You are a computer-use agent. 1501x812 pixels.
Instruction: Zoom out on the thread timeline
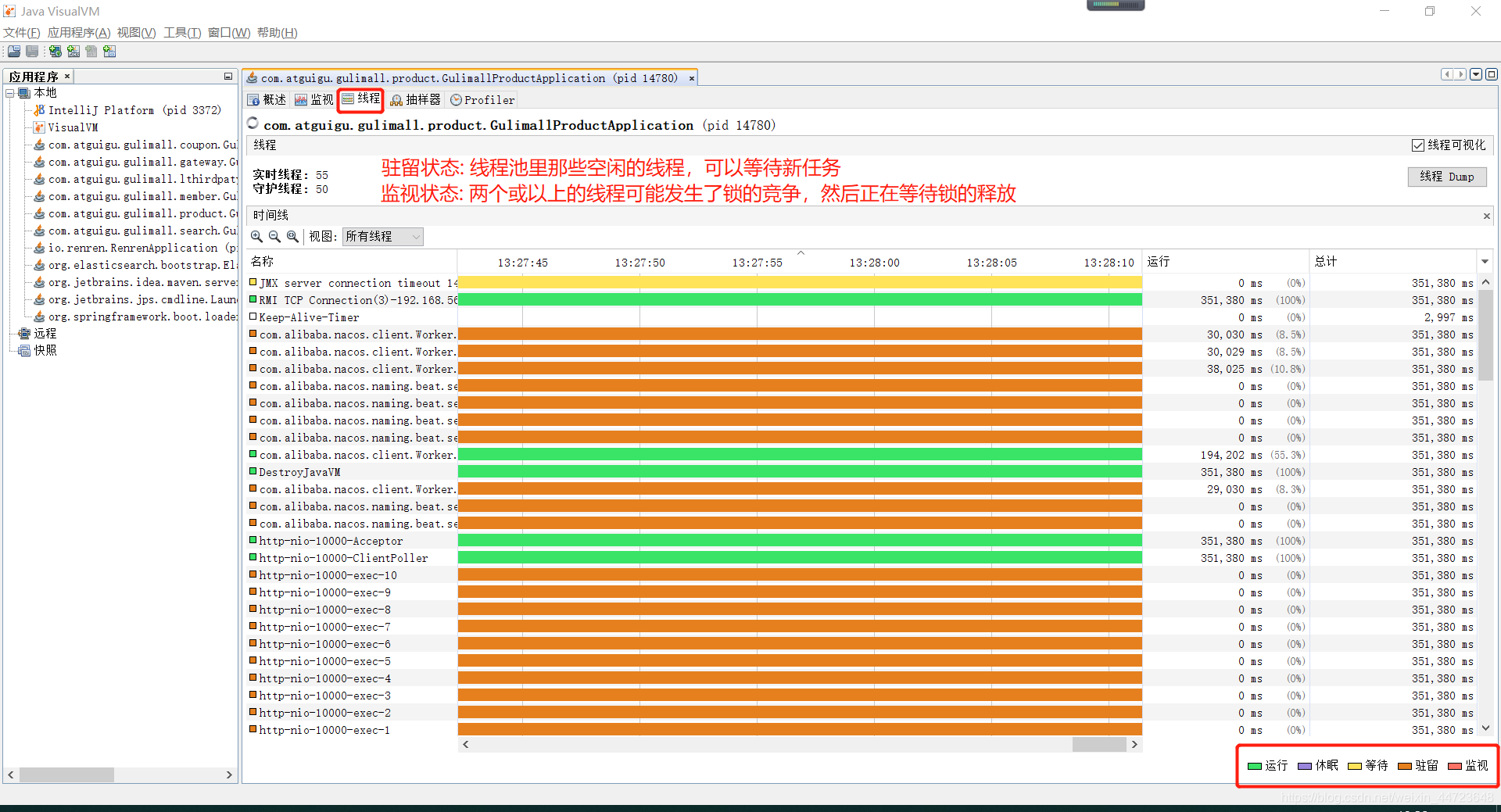274,236
